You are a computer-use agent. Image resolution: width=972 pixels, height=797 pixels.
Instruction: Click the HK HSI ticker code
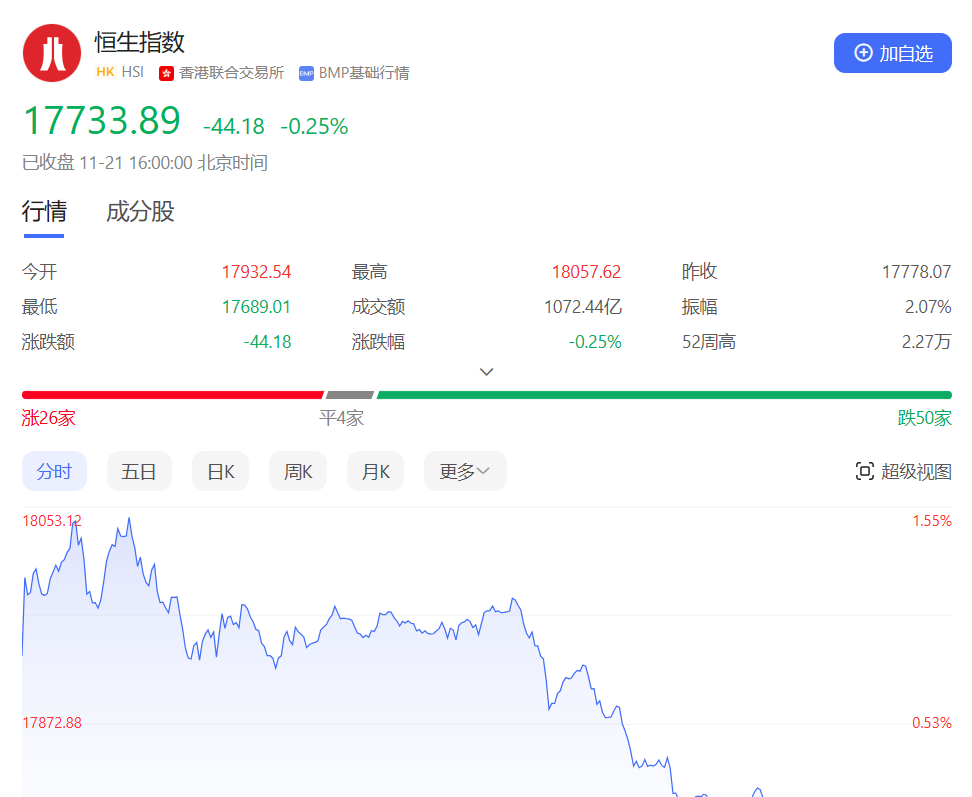[120, 73]
